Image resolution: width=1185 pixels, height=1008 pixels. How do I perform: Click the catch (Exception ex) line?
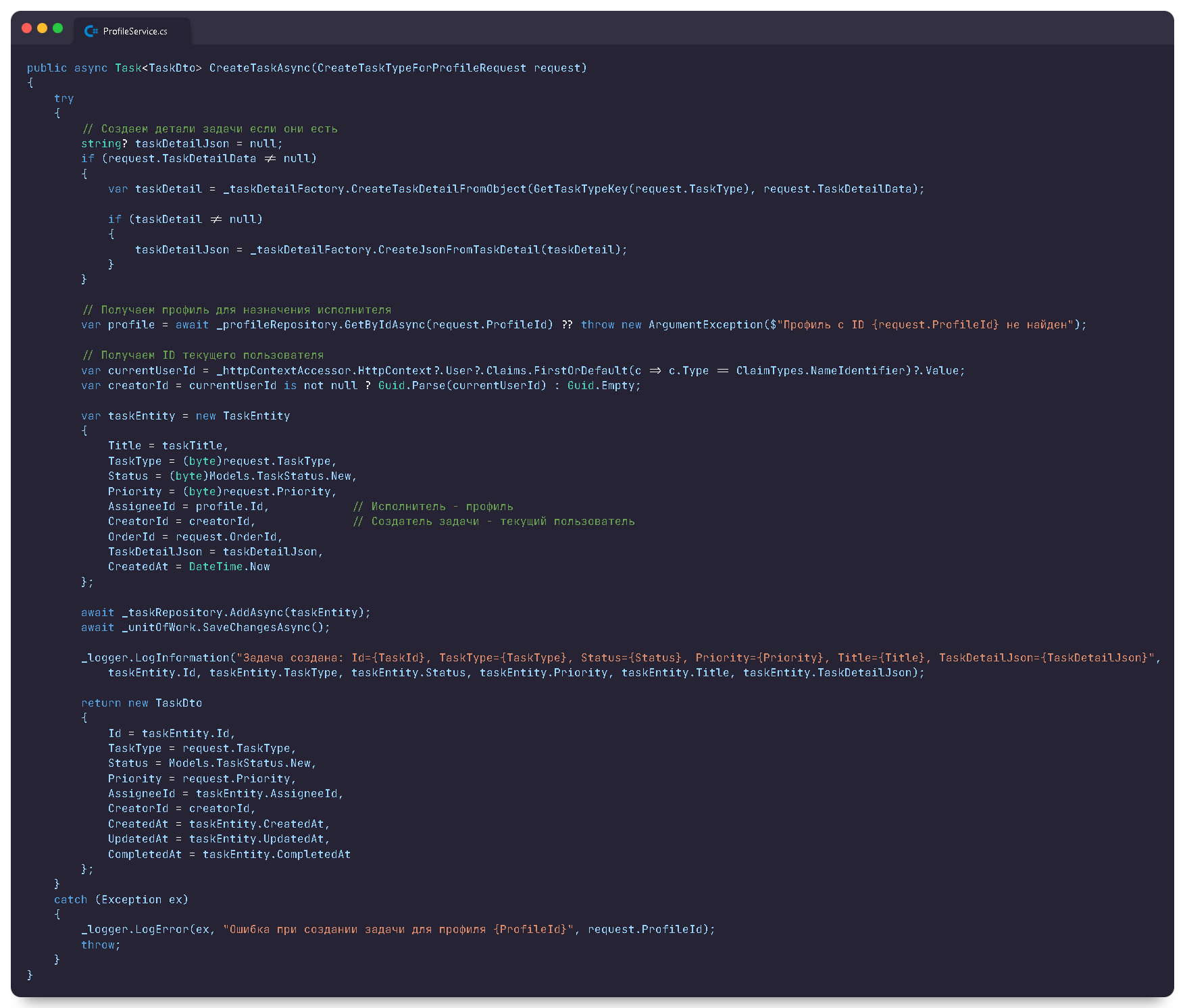click(x=122, y=899)
